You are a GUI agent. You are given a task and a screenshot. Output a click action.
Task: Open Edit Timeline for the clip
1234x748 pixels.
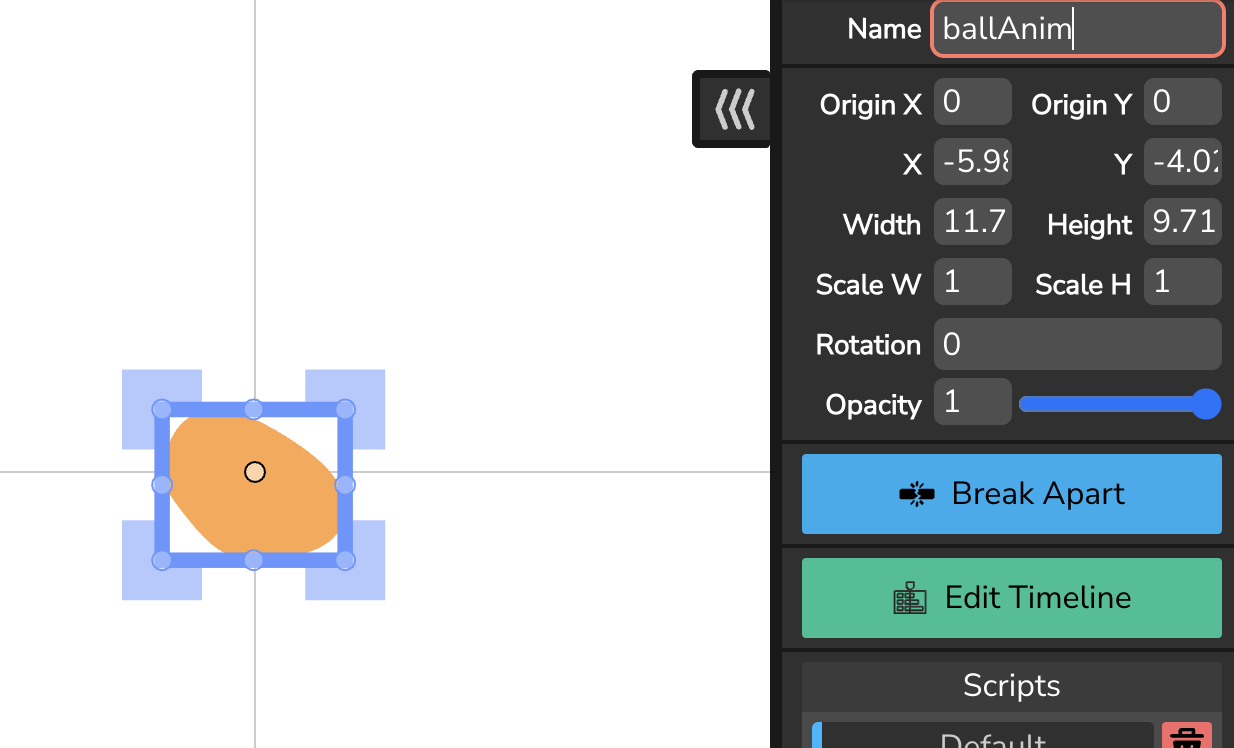[x=1012, y=598]
